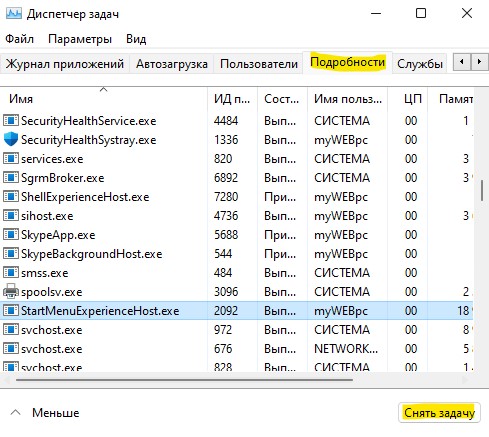Sort by the Память column header
Screen dimensions: 489x437
450,99
